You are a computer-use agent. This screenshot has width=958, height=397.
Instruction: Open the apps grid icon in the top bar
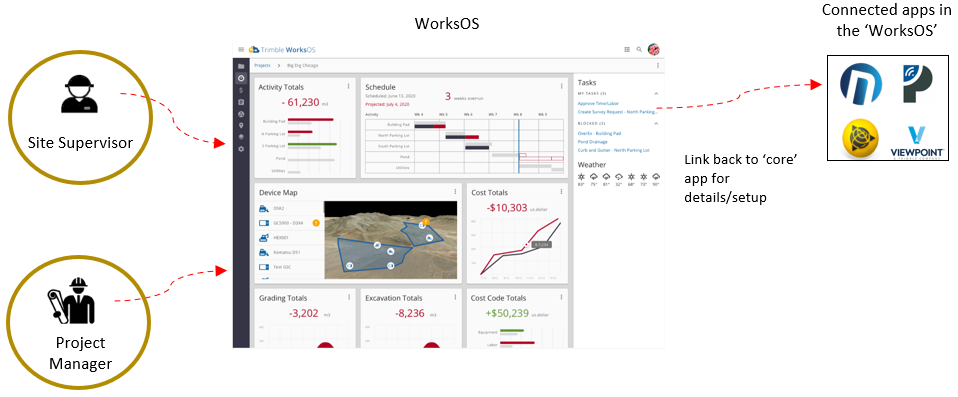tap(627, 49)
